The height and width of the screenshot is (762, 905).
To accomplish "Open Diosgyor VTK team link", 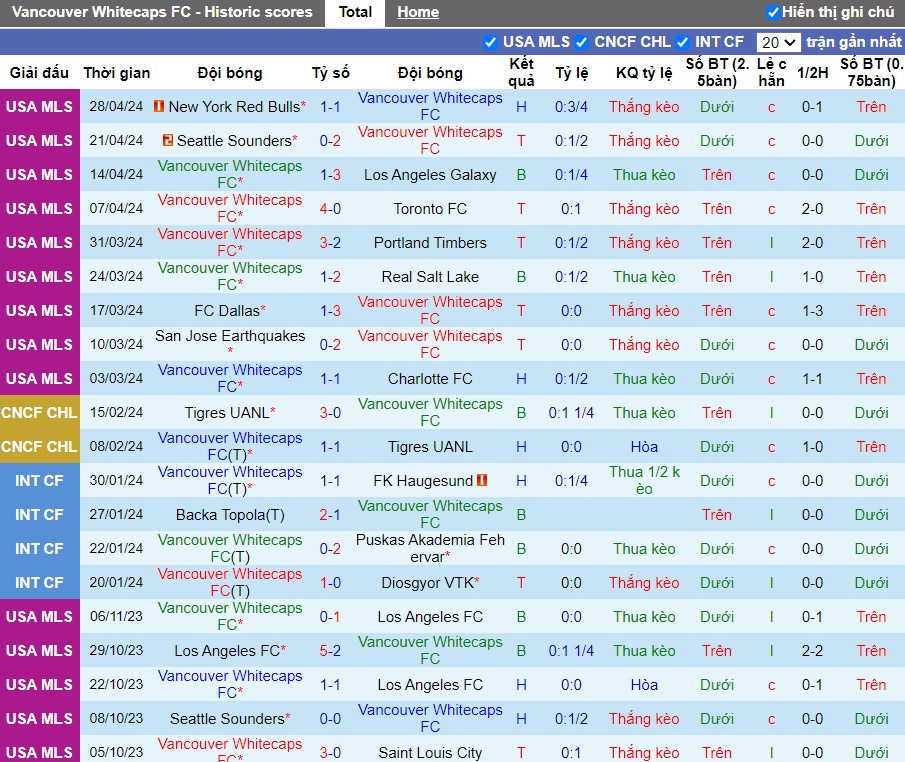I will point(428,583).
